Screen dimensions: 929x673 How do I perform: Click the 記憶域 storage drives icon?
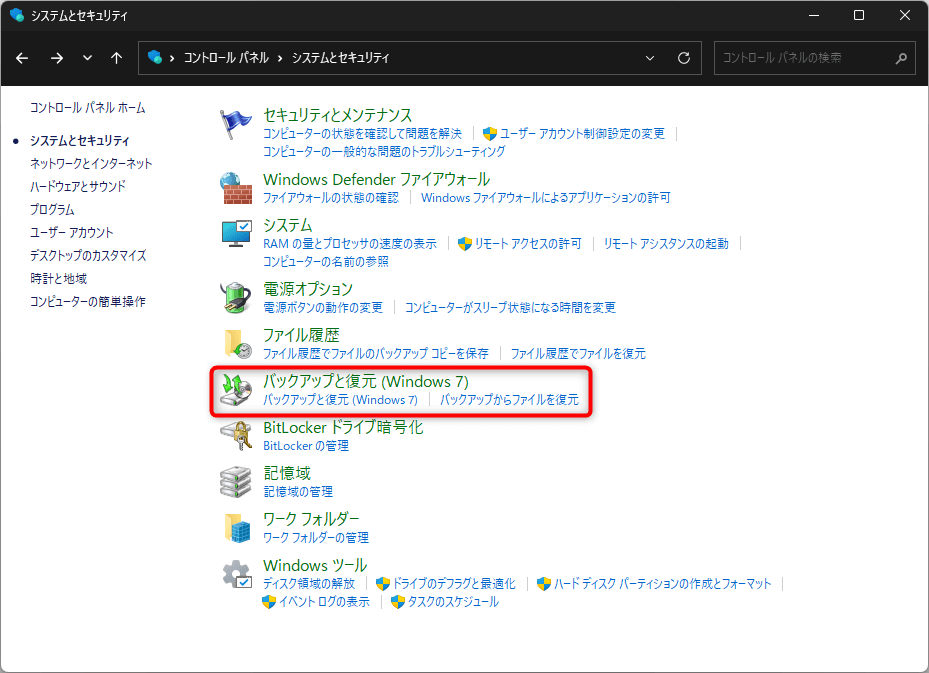pyautogui.click(x=235, y=481)
